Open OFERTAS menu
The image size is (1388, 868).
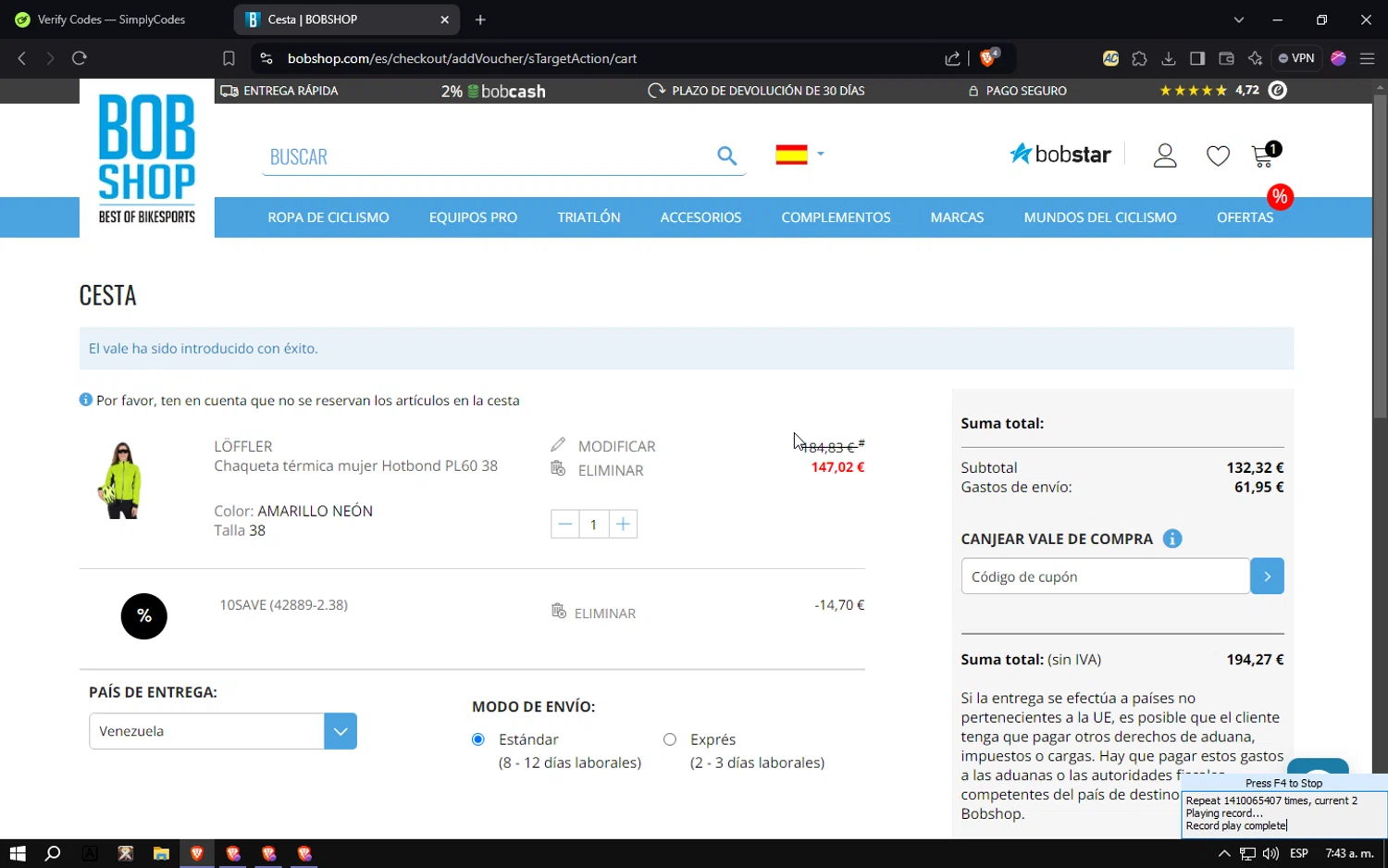click(1245, 217)
